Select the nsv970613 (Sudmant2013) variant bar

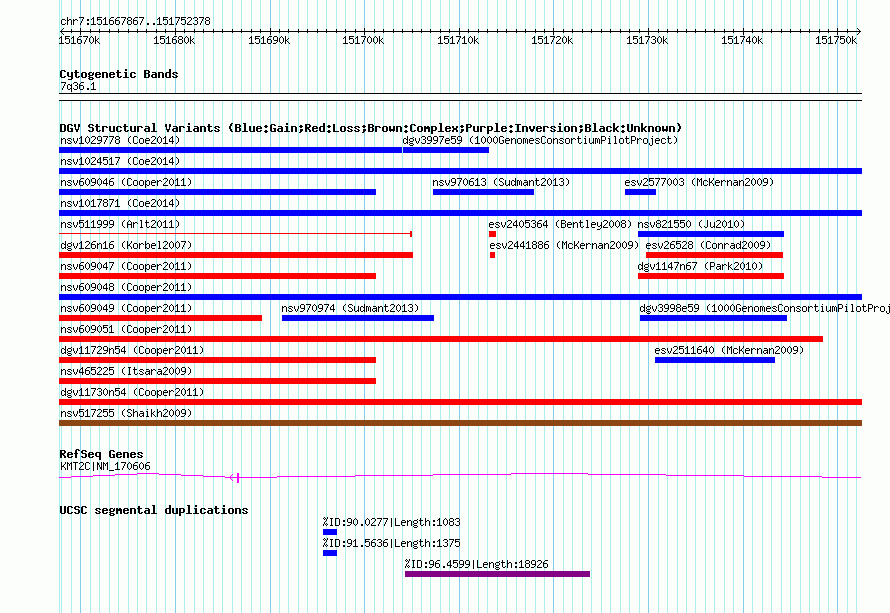point(483,192)
